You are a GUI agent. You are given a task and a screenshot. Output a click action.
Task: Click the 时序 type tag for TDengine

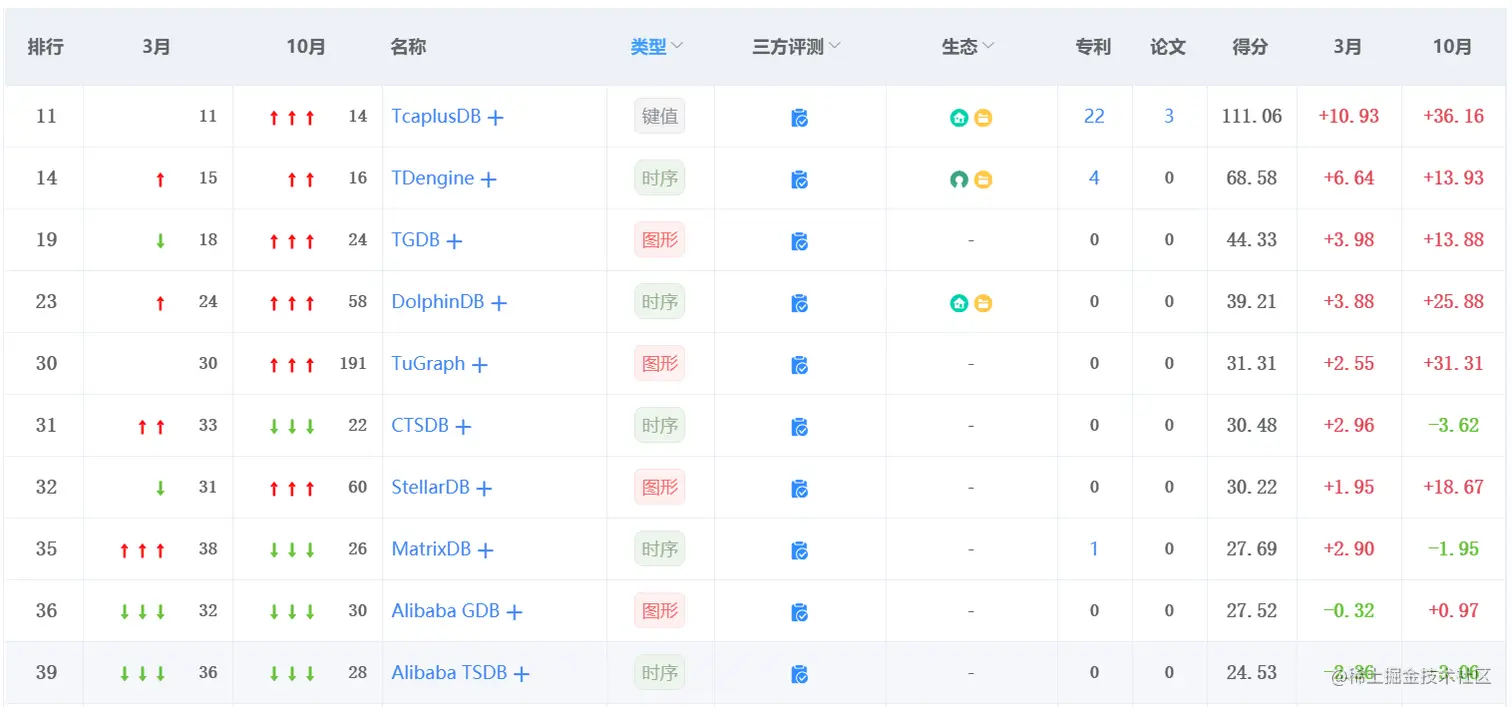click(x=660, y=178)
